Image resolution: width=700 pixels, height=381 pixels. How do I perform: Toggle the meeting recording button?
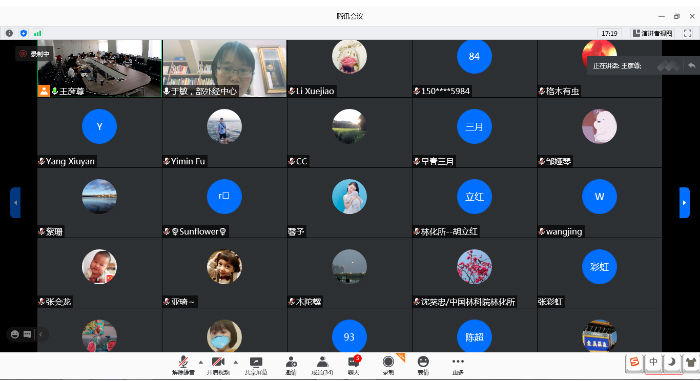388,365
